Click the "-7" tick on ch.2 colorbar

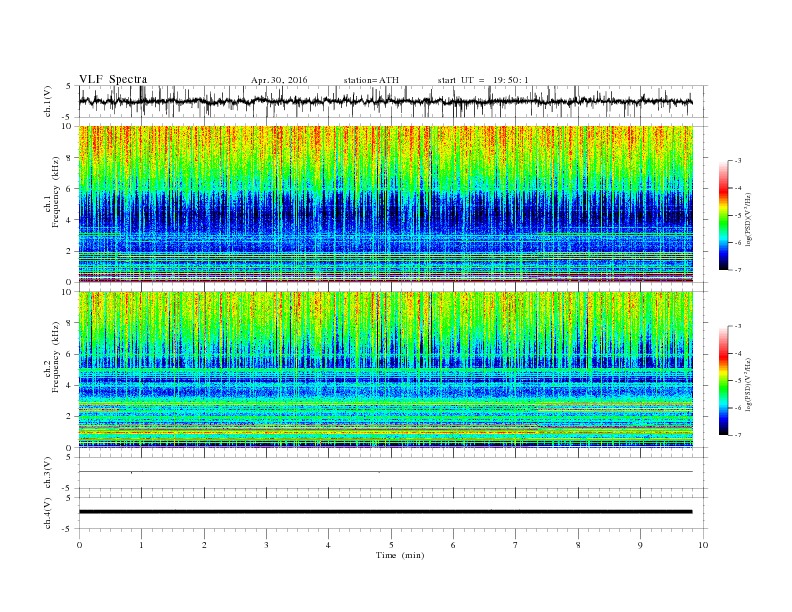[737, 435]
